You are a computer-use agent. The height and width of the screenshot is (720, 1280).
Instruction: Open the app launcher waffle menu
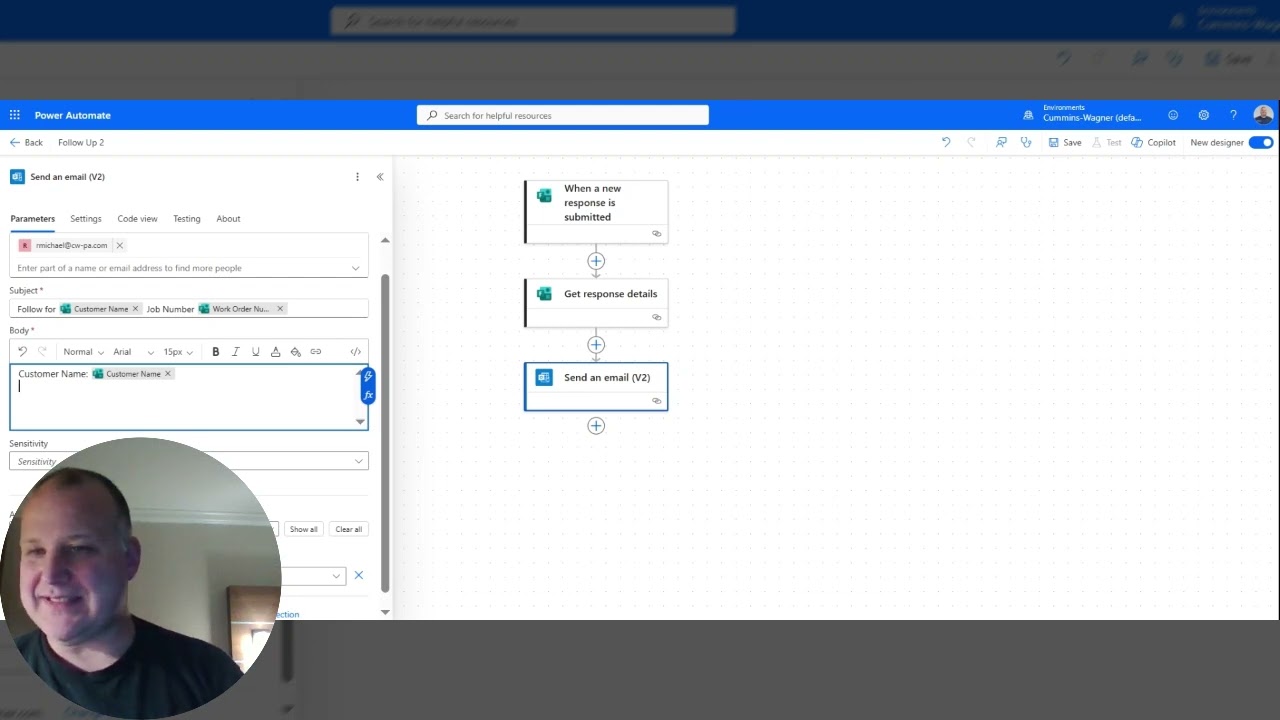pos(14,115)
